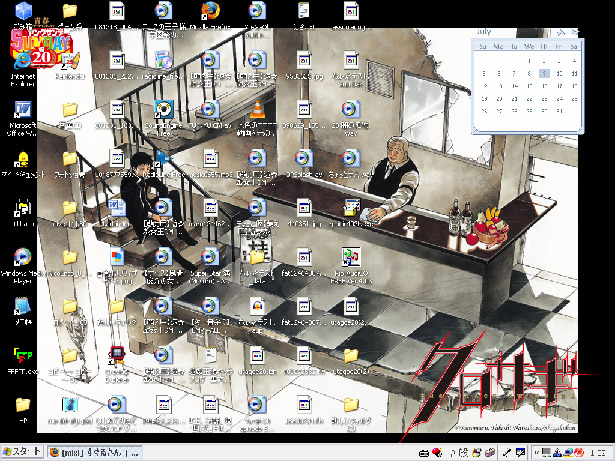This screenshot has width=615, height=461.
Task: Open the Start (スタート) menu
Action: tap(22, 452)
